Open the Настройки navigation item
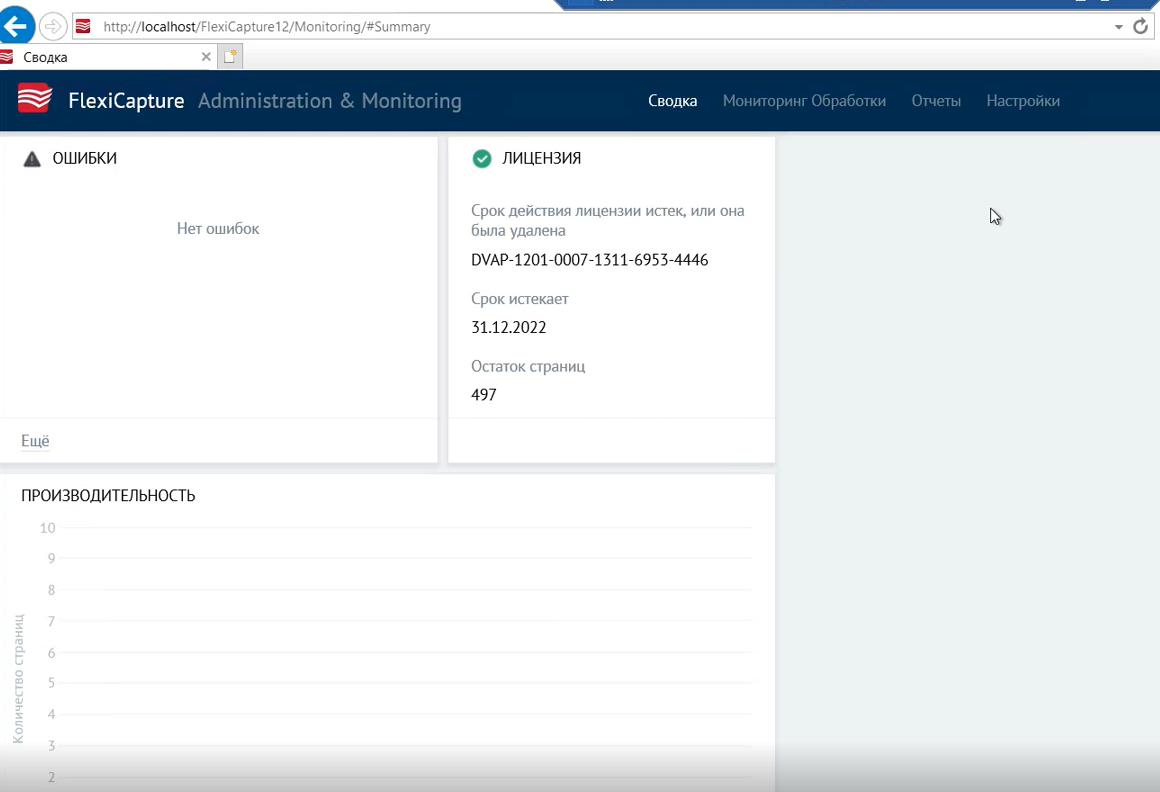Screen dimensions: 1160x792 point(1023,101)
